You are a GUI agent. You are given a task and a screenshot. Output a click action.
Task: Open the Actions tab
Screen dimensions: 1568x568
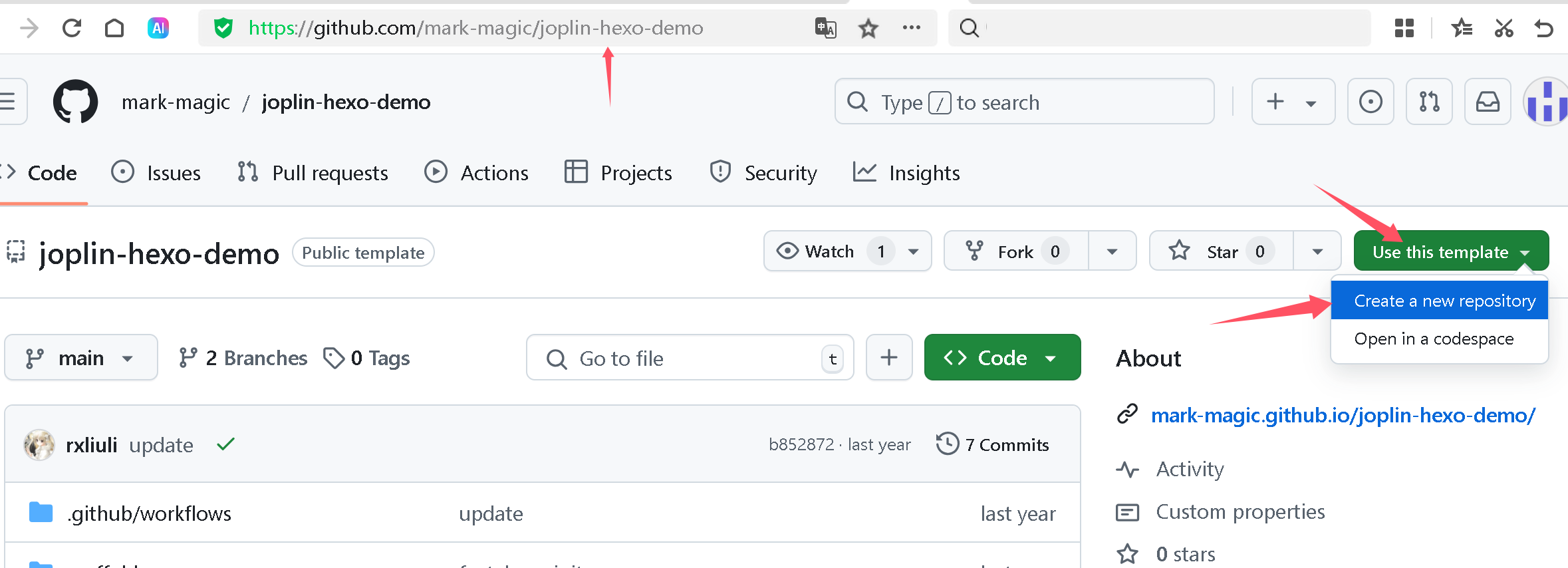476,173
